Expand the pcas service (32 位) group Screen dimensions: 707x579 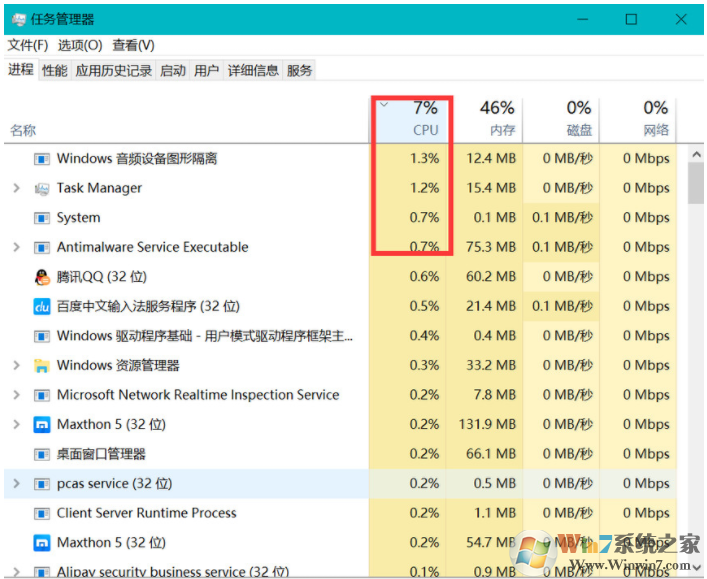[x=17, y=483]
